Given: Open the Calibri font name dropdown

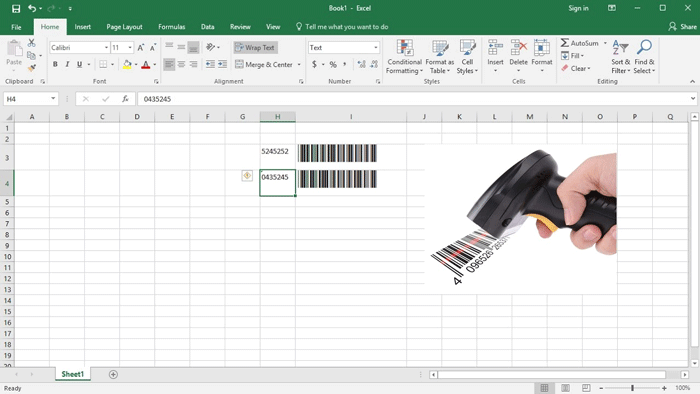Looking at the screenshot, I should [106, 47].
